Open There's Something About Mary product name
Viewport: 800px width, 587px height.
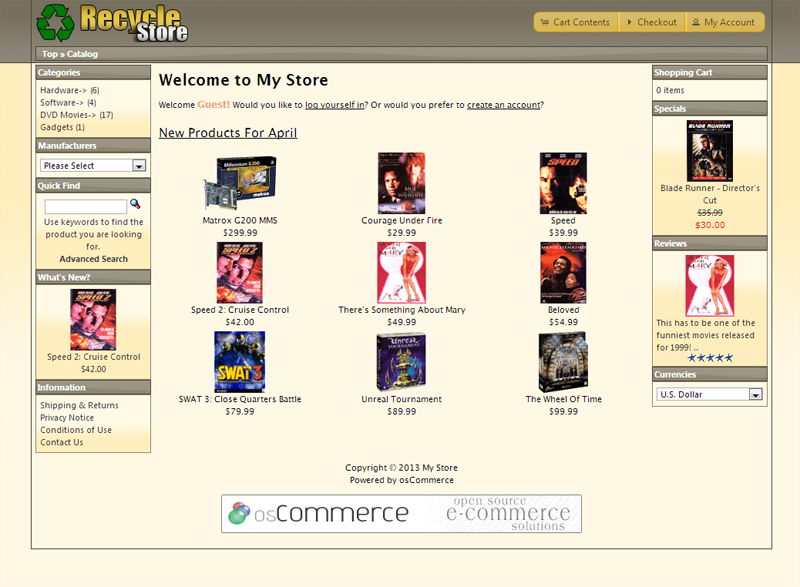(402, 310)
